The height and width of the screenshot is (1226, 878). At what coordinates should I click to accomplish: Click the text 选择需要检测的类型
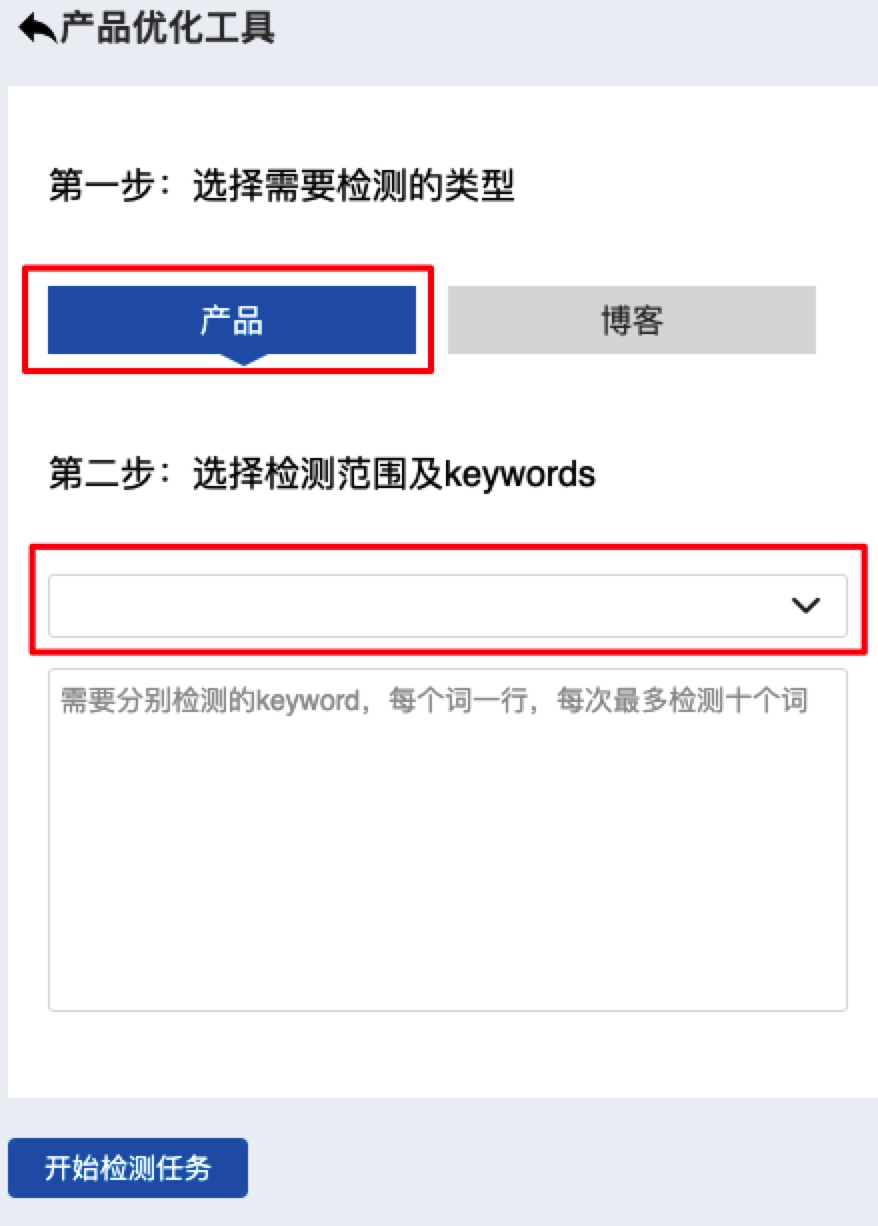pyautogui.click(x=354, y=186)
